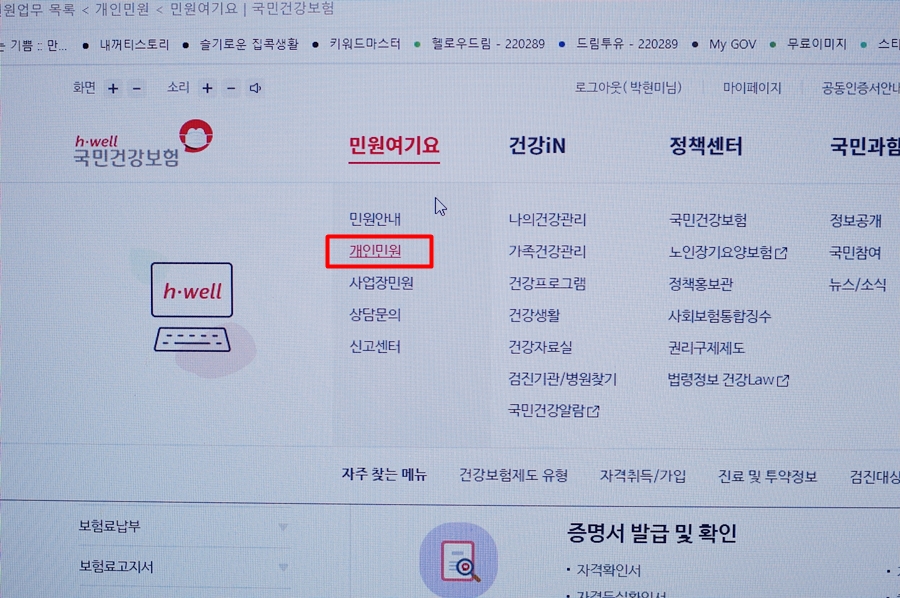Image resolution: width=900 pixels, height=598 pixels.
Task: Open 건강생활 page
Action: (534, 316)
